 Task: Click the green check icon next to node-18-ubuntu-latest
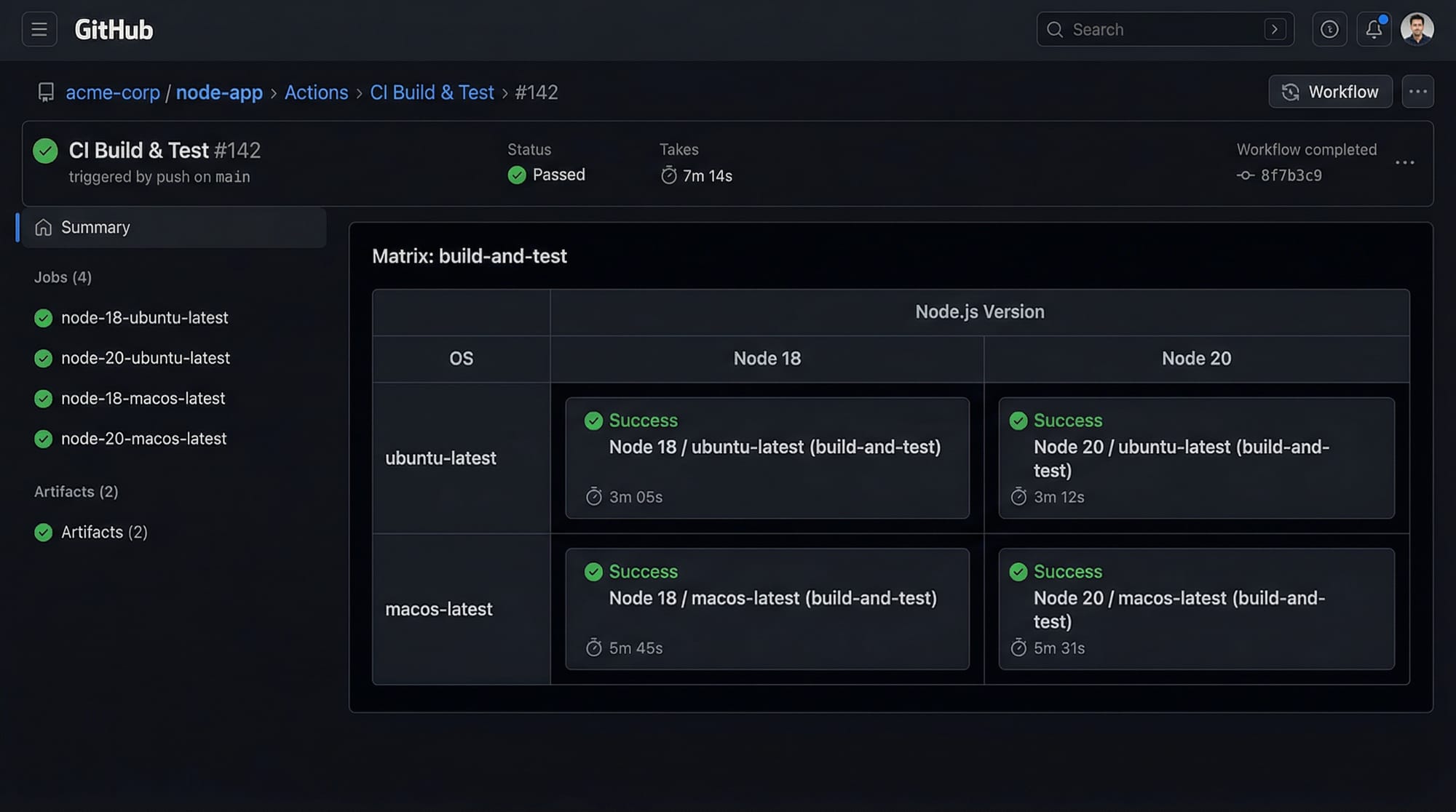pyautogui.click(x=43, y=318)
